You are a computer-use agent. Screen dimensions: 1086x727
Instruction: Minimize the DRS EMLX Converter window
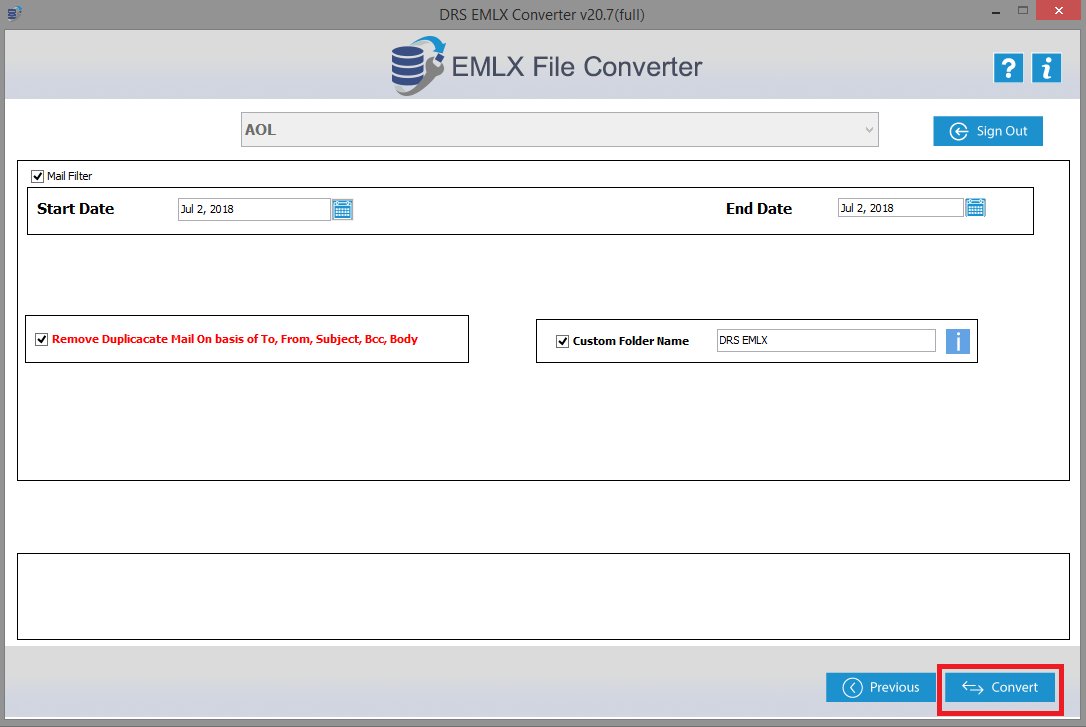point(995,12)
